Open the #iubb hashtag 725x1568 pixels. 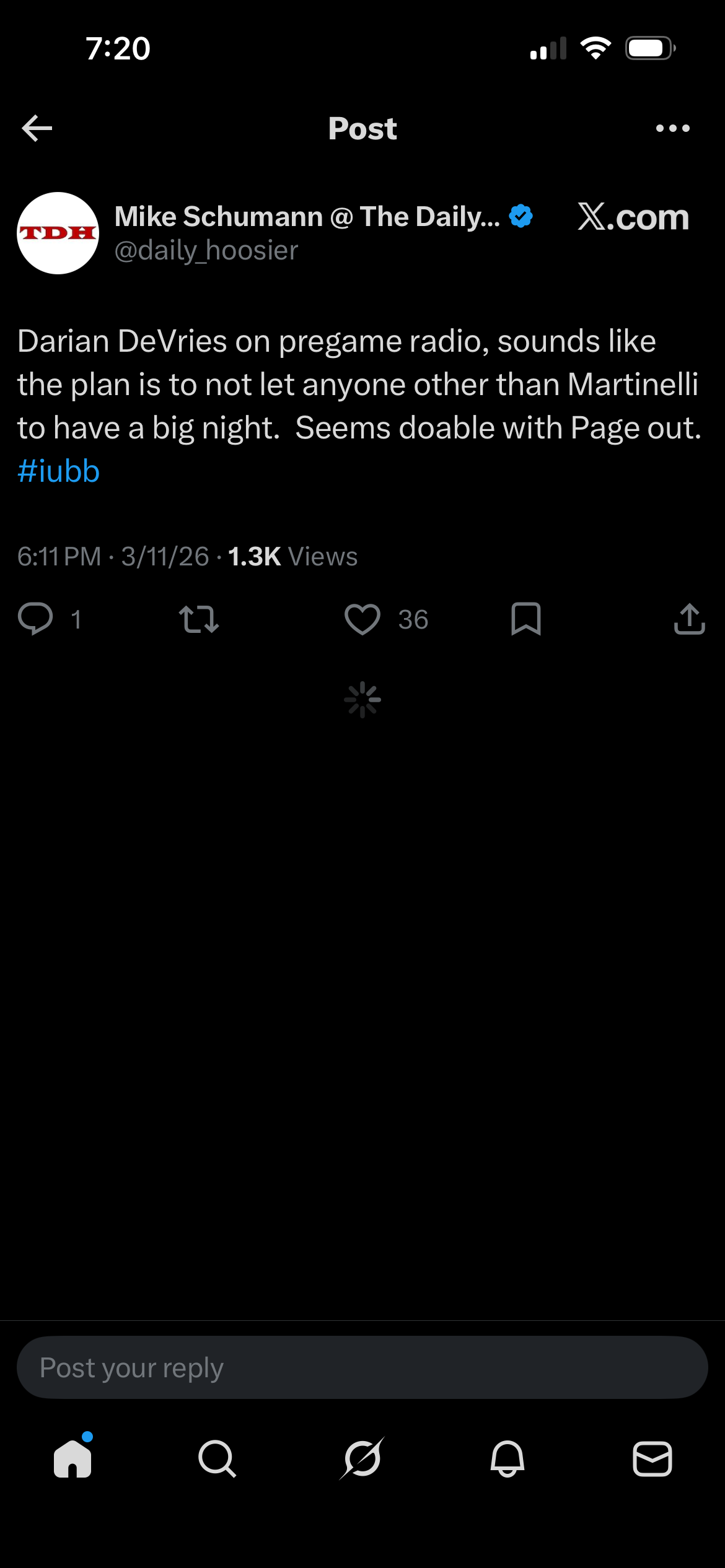[58, 471]
